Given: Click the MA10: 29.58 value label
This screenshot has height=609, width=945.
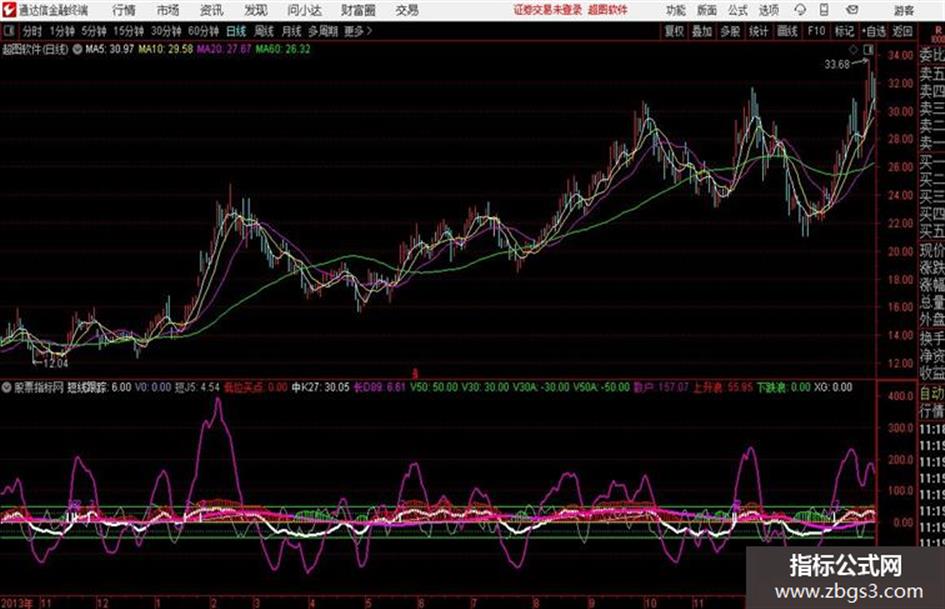Looking at the screenshot, I should click(x=166, y=49).
